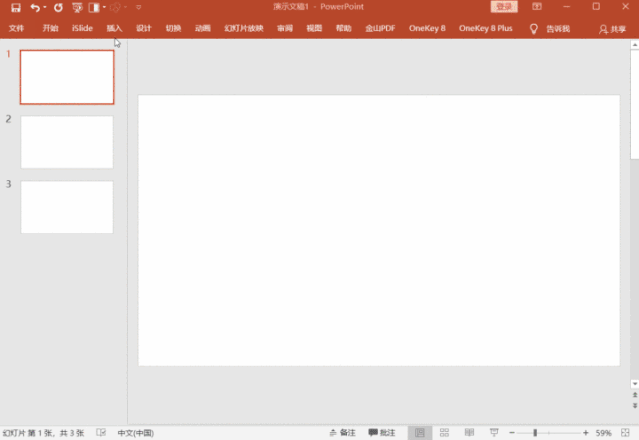This screenshot has height=440, width=639.
Task: Click the main slide editing canvas
Action: tap(379, 230)
